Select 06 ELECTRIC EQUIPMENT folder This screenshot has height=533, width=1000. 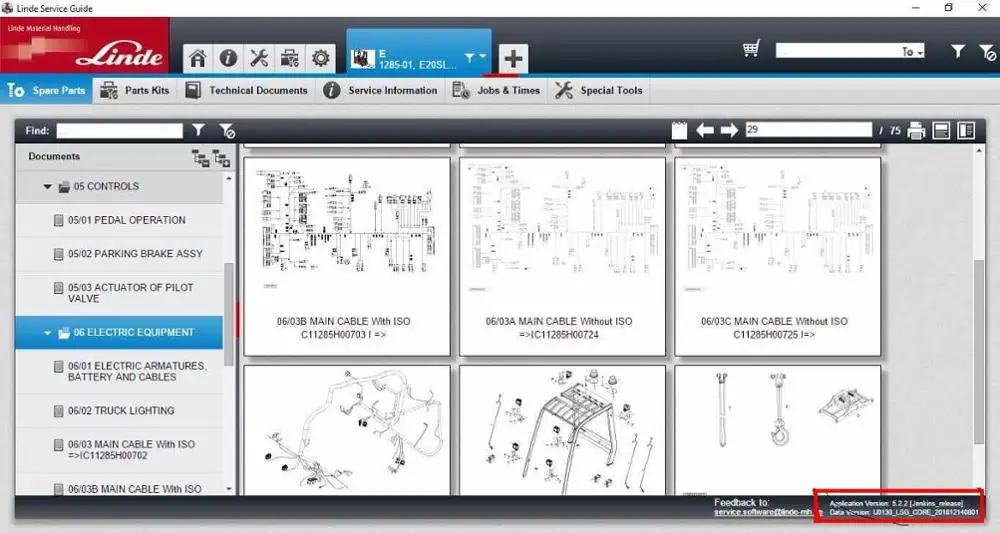tap(119, 332)
